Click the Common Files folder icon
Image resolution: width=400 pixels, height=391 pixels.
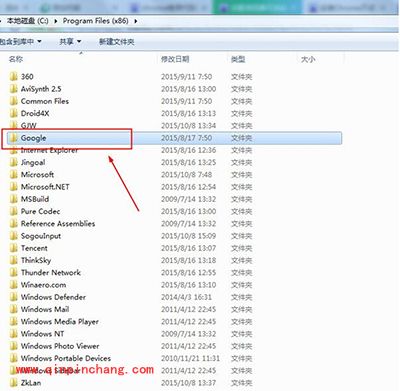pos(14,101)
